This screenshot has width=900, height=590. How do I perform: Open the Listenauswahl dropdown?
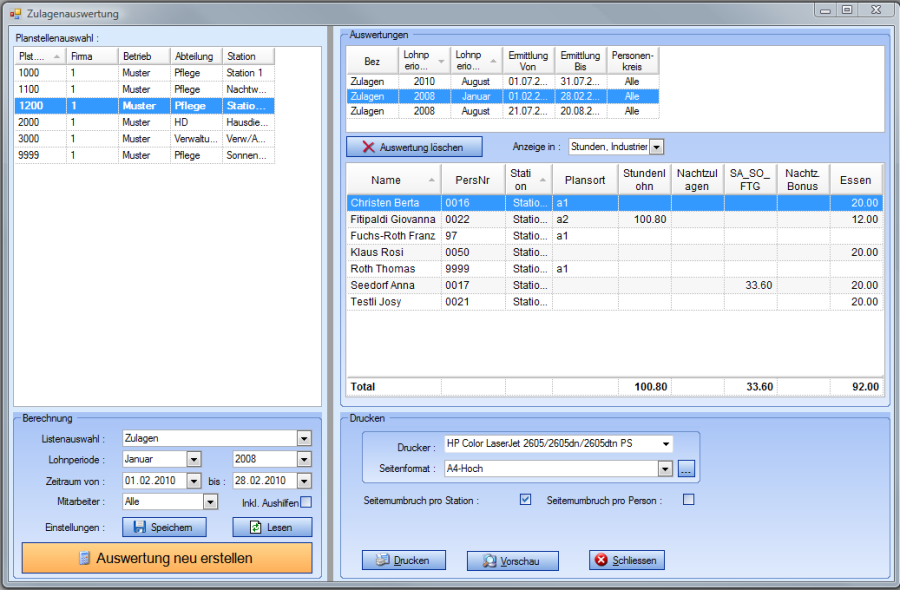(304, 438)
